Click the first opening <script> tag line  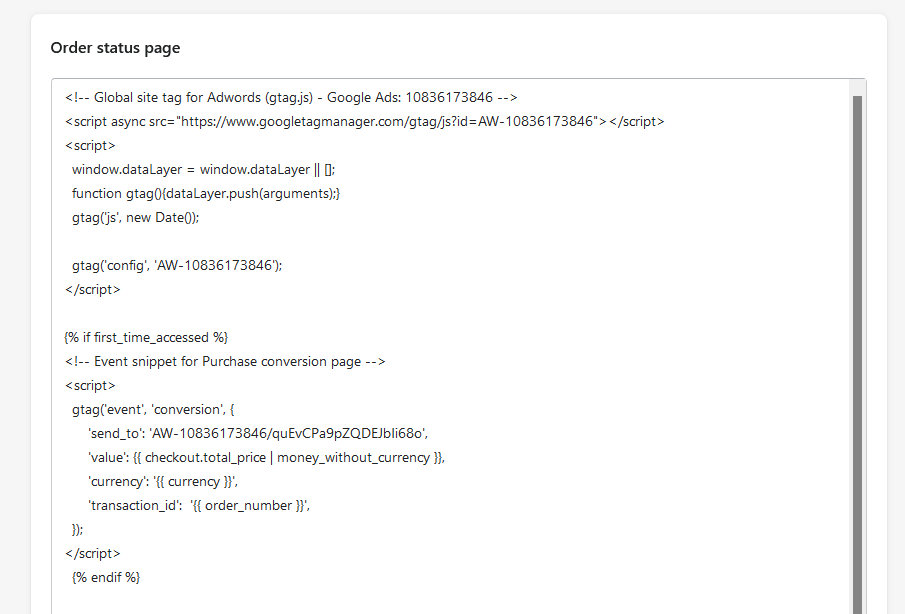(90, 145)
